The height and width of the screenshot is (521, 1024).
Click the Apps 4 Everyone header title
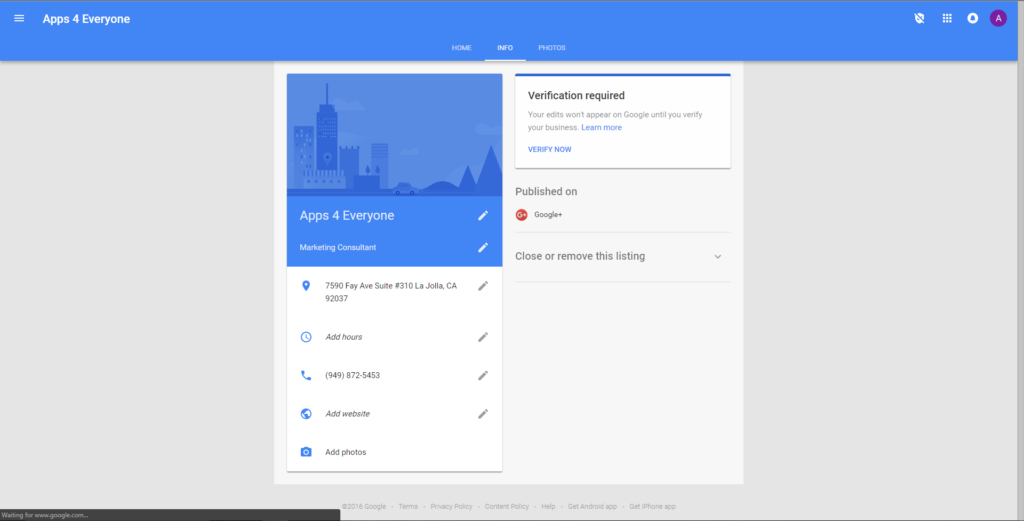pyautogui.click(x=86, y=19)
